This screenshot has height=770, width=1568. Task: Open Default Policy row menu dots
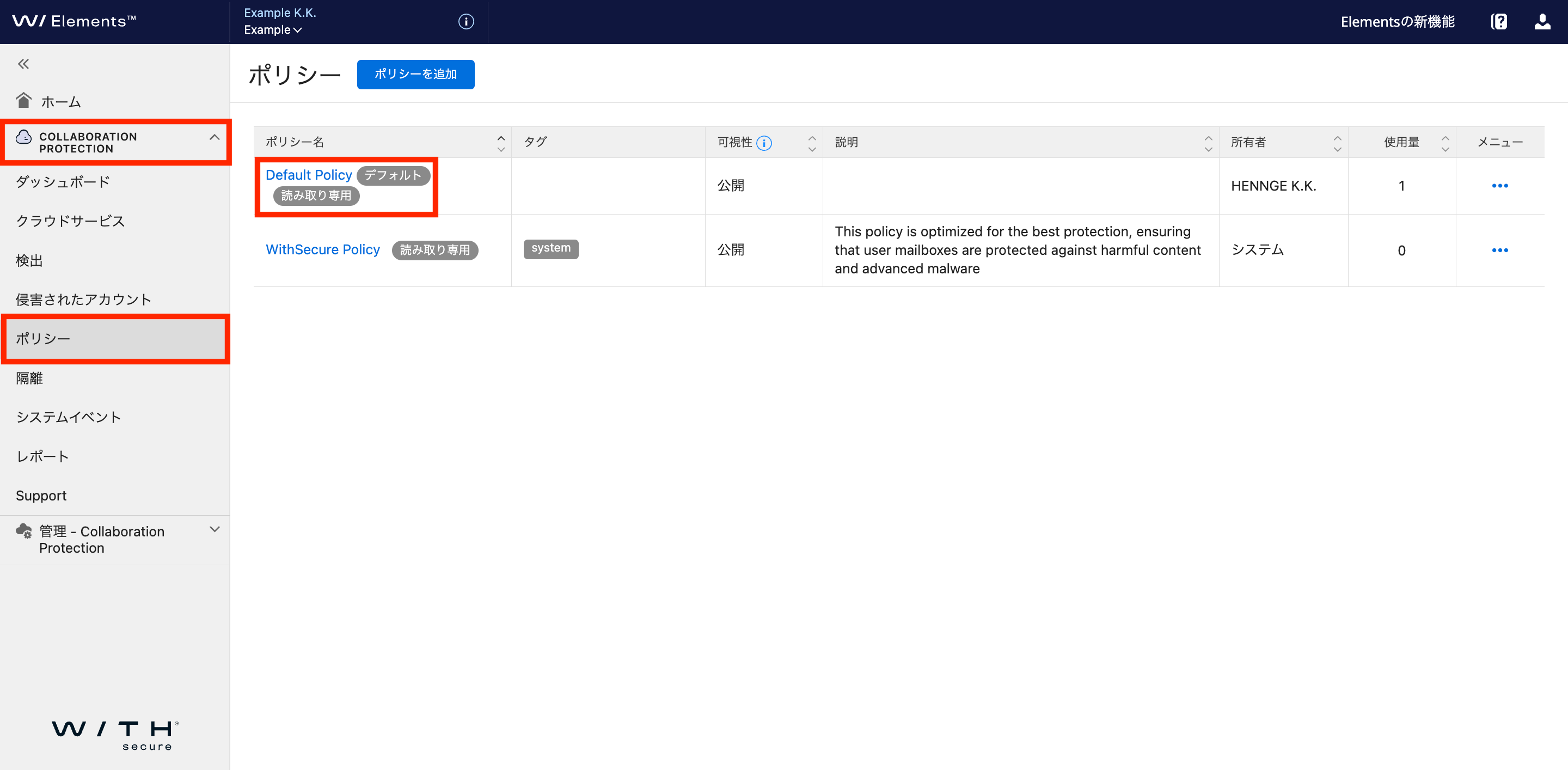(1500, 186)
